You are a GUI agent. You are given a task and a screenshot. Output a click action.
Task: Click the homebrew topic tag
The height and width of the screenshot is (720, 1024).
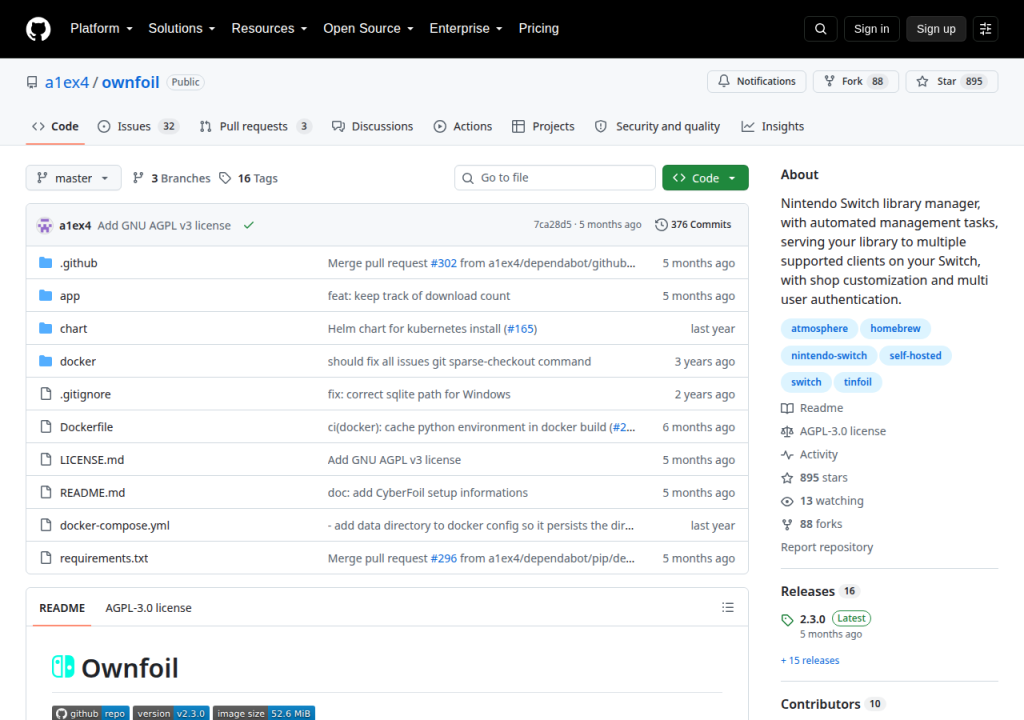(x=895, y=329)
